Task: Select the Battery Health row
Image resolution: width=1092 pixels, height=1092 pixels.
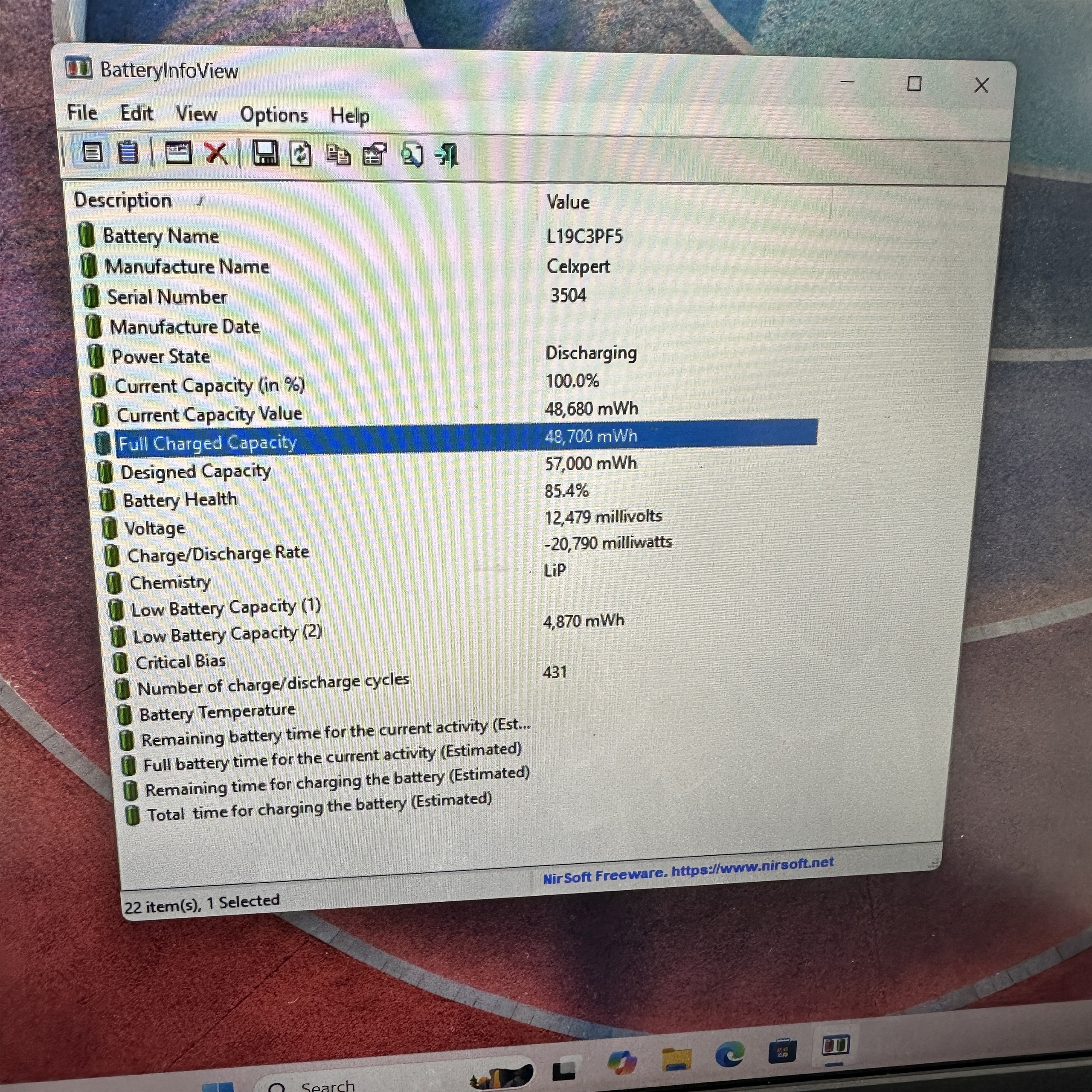Action: point(180,500)
